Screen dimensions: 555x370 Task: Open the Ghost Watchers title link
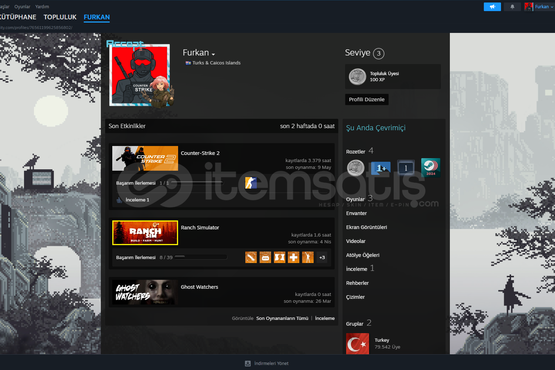coord(199,287)
